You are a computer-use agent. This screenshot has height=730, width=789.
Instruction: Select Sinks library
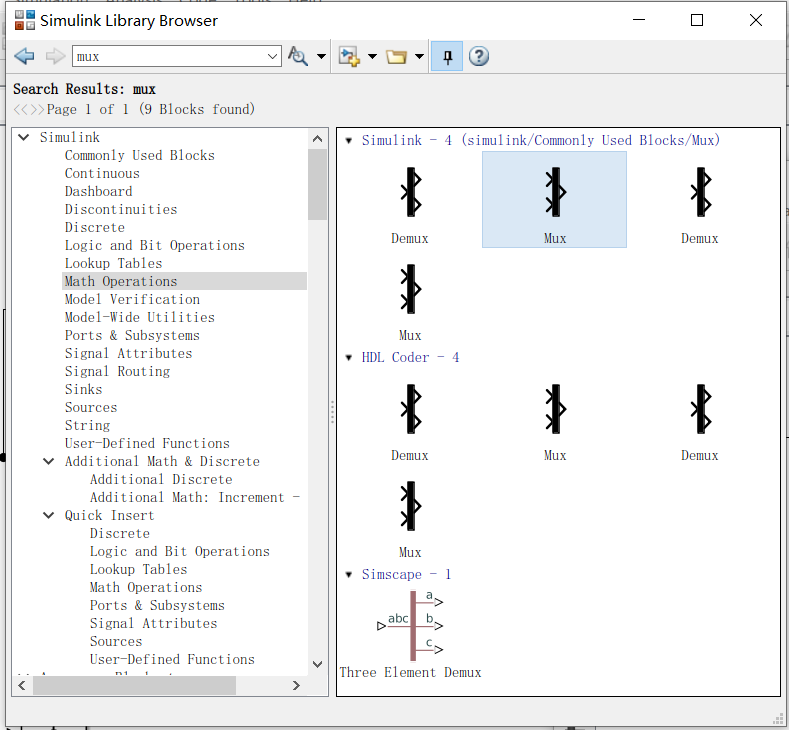(84, 389)
